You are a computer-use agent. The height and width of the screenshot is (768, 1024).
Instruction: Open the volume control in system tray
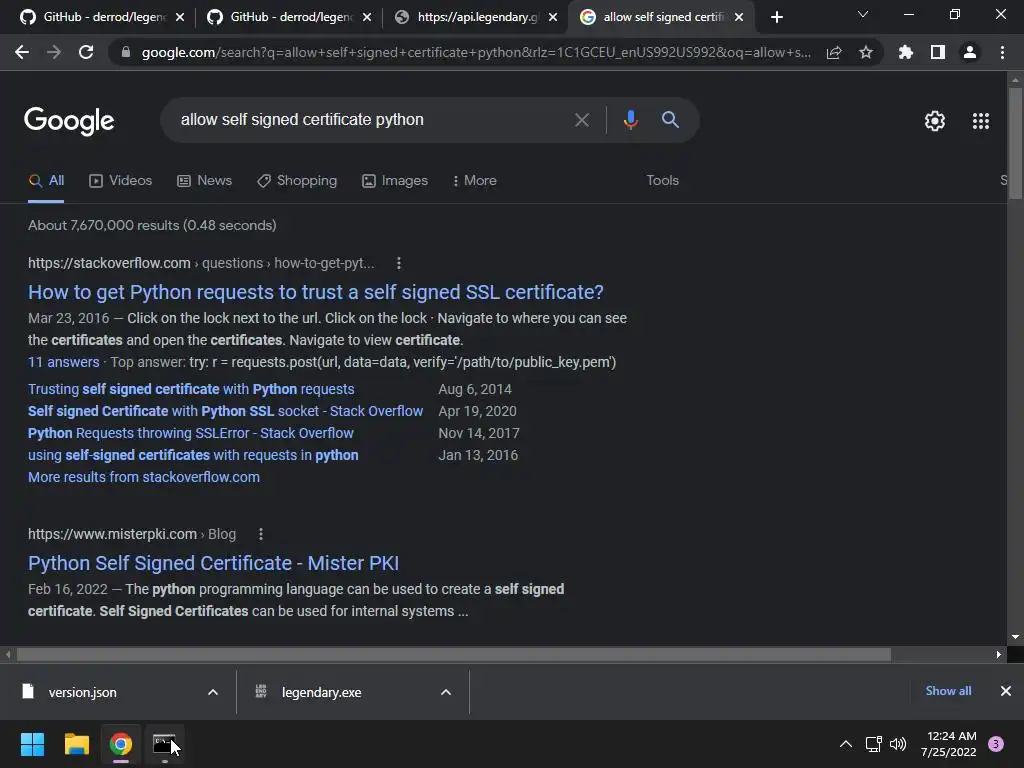pyautogui.click(x=898, y=744)
